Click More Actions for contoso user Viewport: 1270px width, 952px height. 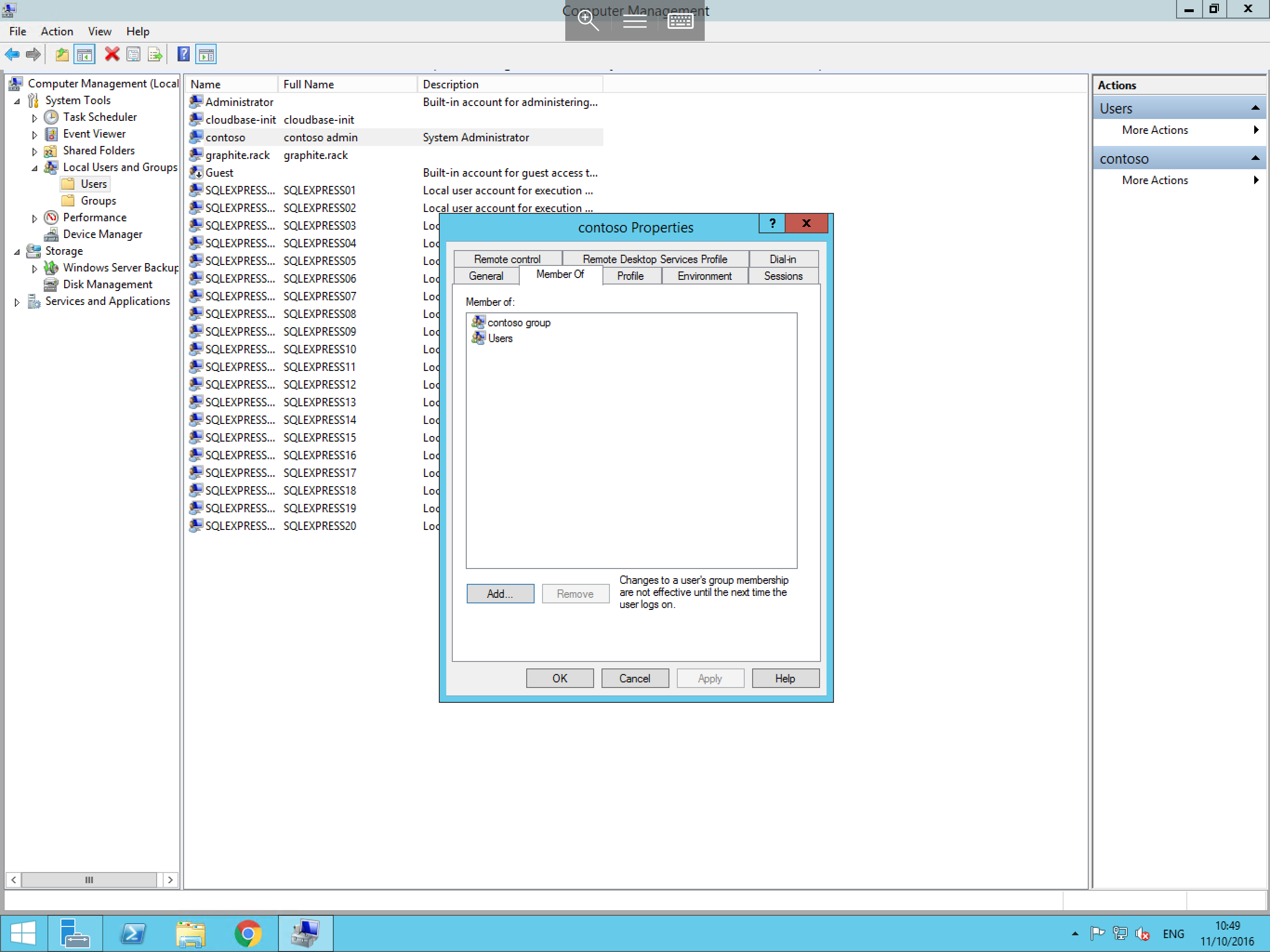[1155, 180]
